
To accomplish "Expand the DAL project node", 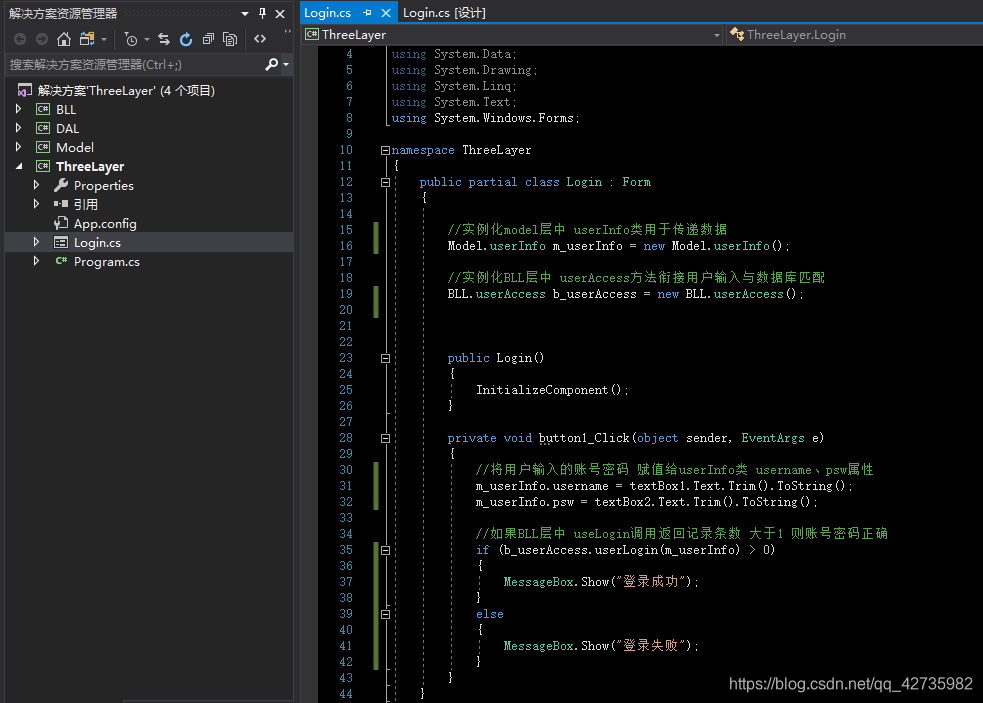I will tap(18, 128).
